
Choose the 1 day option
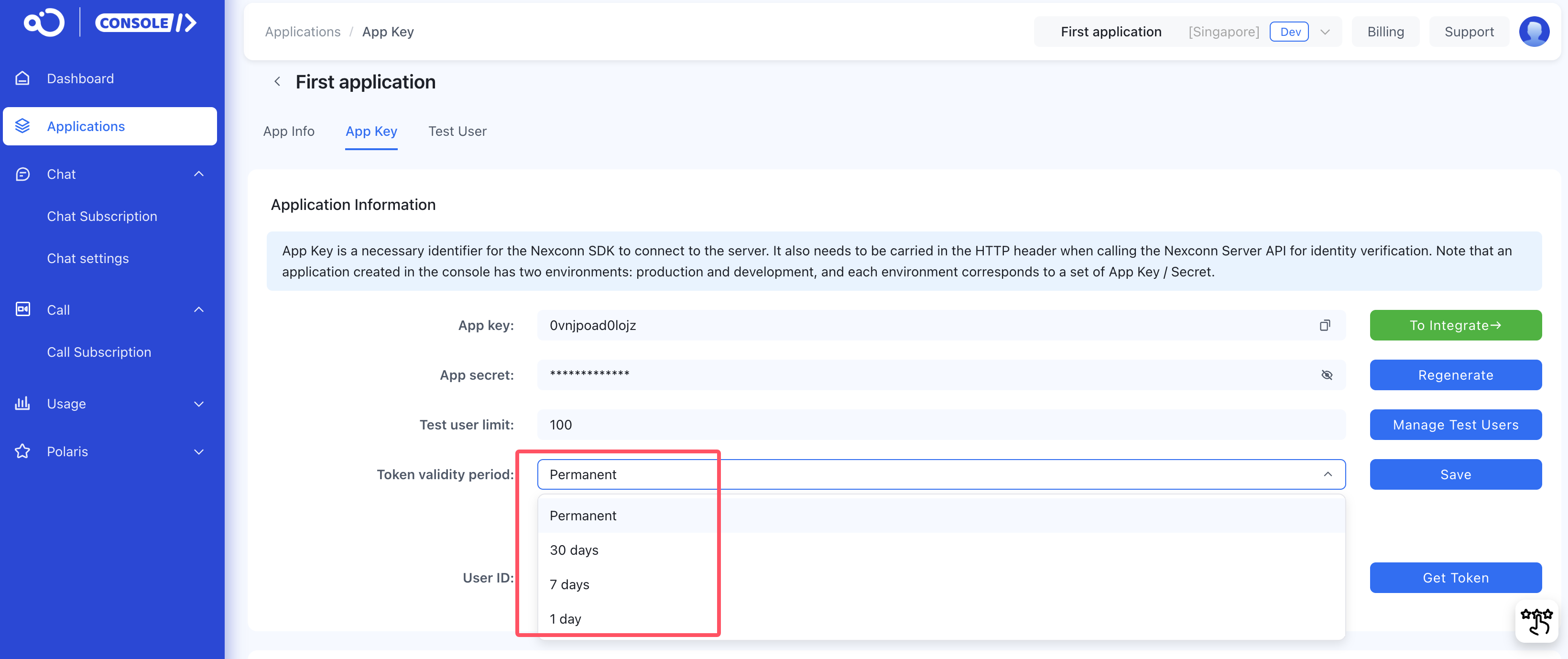pyautogui.click(x=566, y=619)
